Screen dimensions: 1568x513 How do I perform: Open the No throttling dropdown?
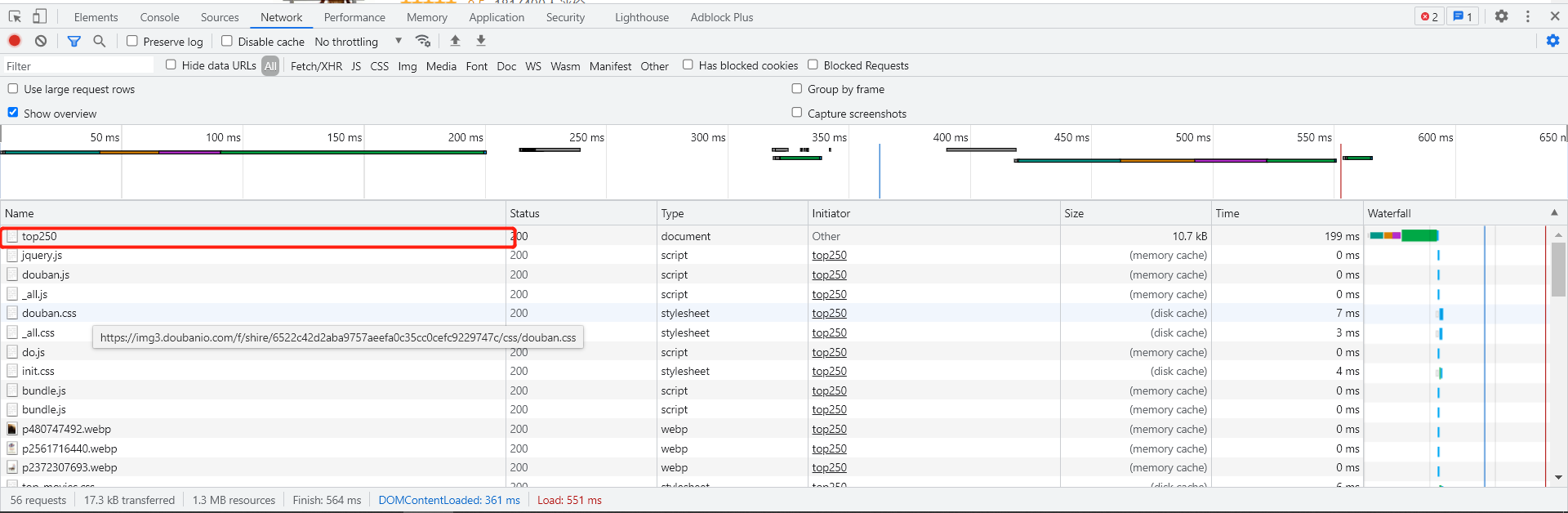359,42
